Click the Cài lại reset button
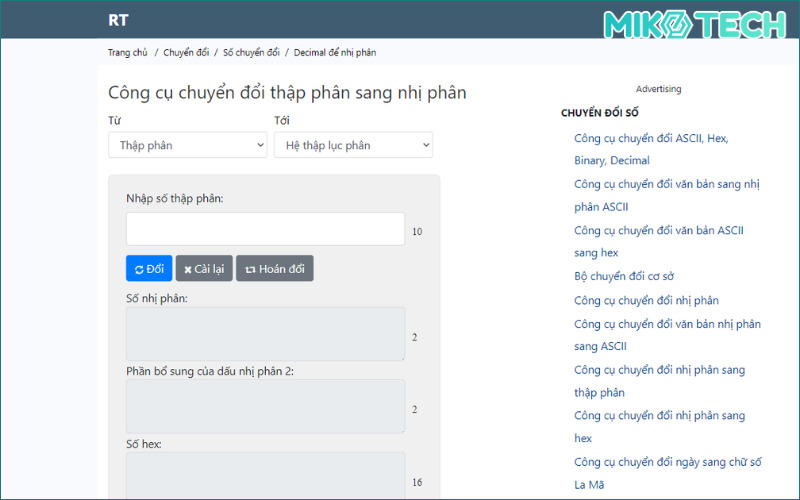Image resolution: width=800 pixels, height=500 pixels. click(204, 268)
